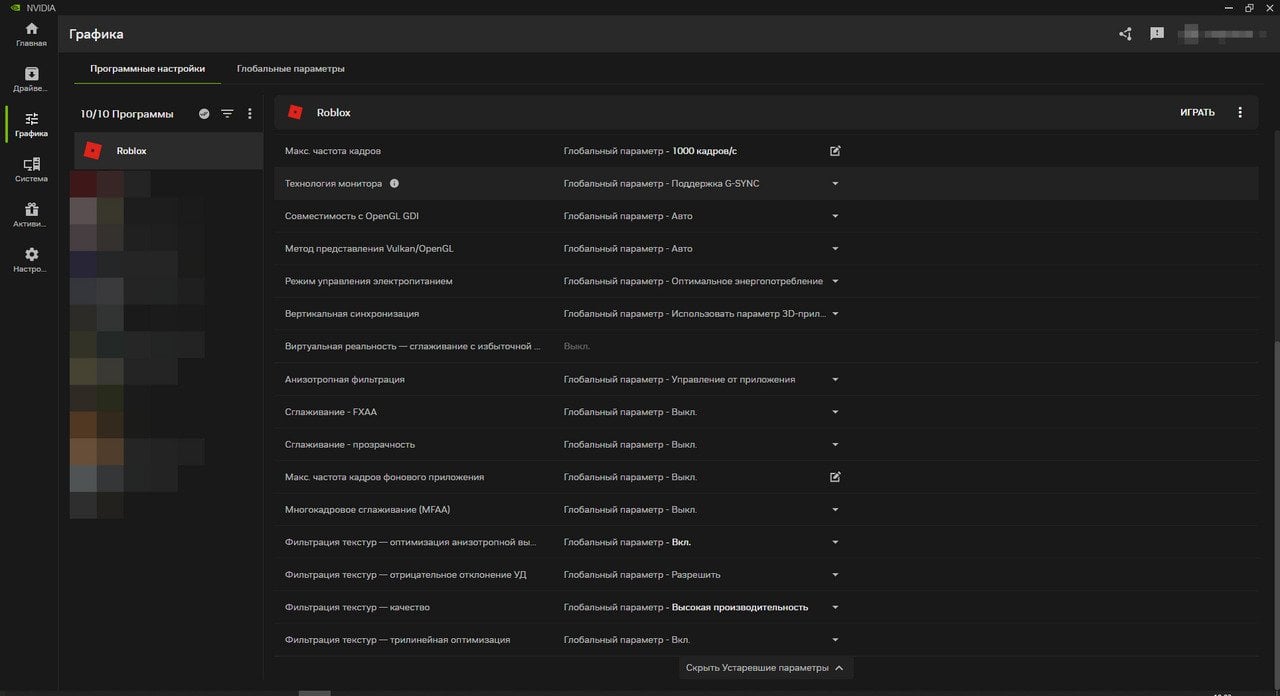1280x696 pixels.
Task: Open Фильтрация текстур трилинейная оптимизация dropdown
Action: [835, 640]
